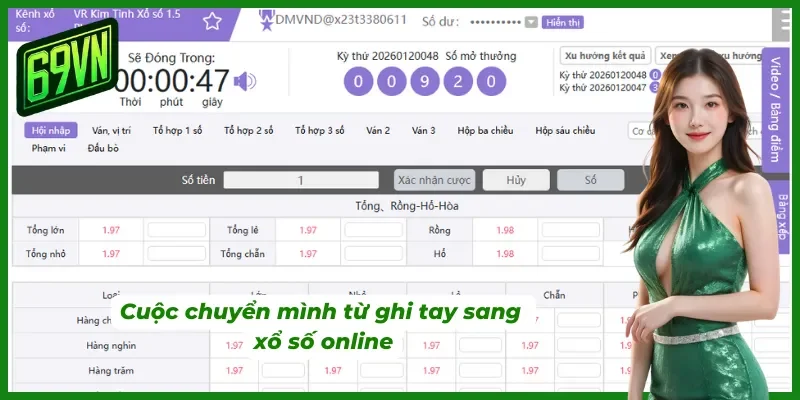Select the Hội nhập tab
800x400 pixels.
coord(51,130)
